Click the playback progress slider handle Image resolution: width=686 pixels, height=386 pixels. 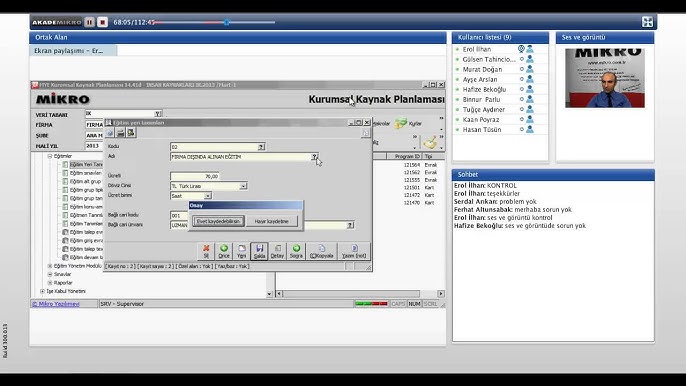tap(227, 22)
